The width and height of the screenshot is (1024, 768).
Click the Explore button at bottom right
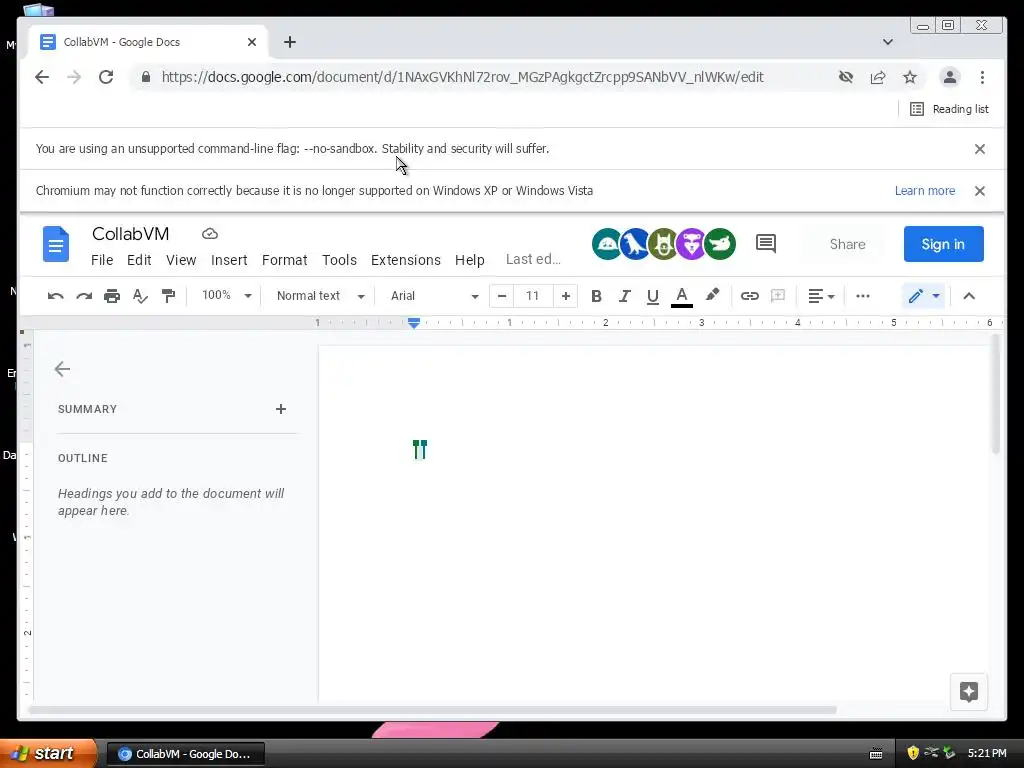pos(969,692)
